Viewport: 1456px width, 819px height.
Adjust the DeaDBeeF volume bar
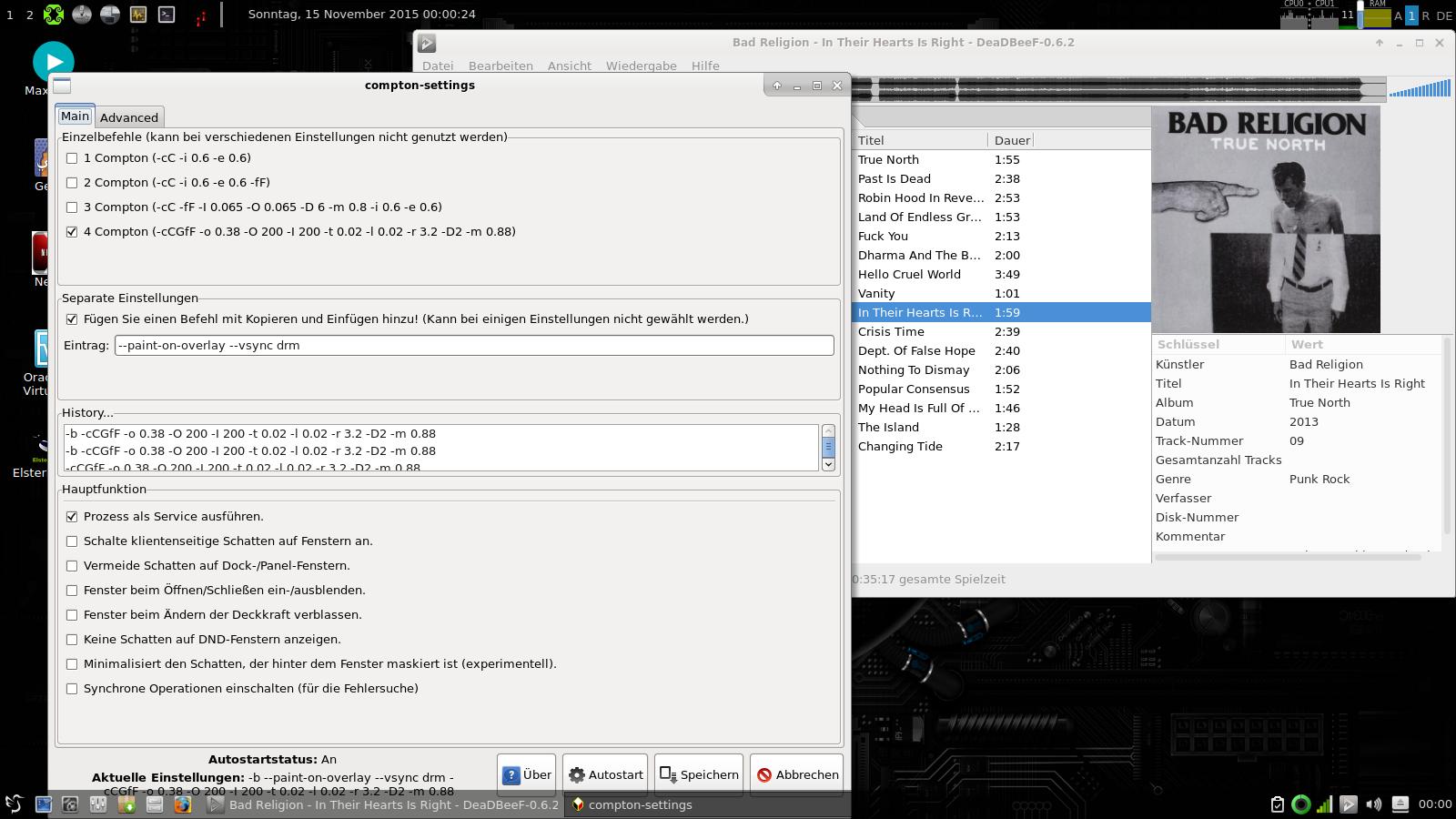pyautogui.click(x=1420, y=89)
